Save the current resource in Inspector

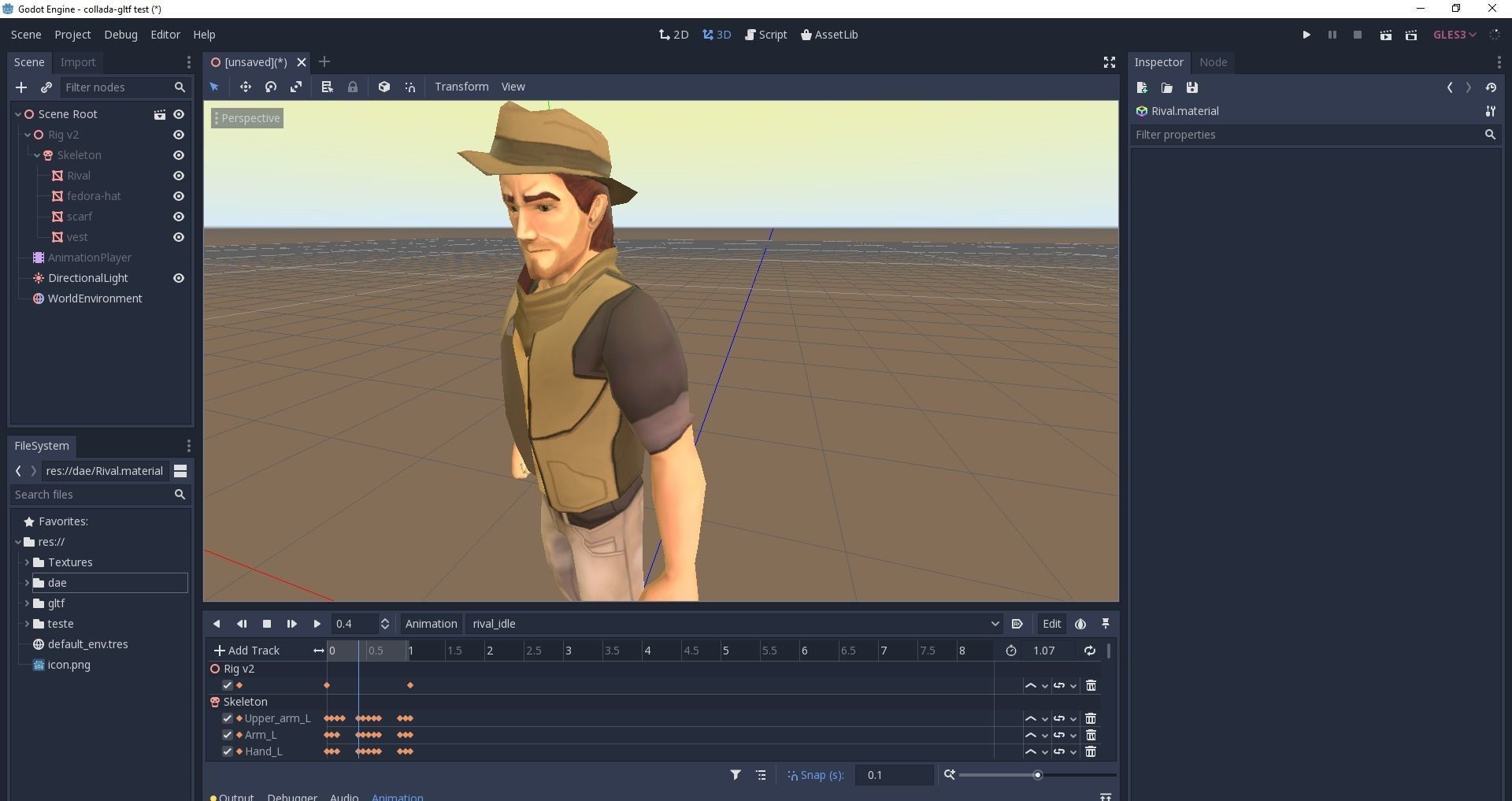1192,87
